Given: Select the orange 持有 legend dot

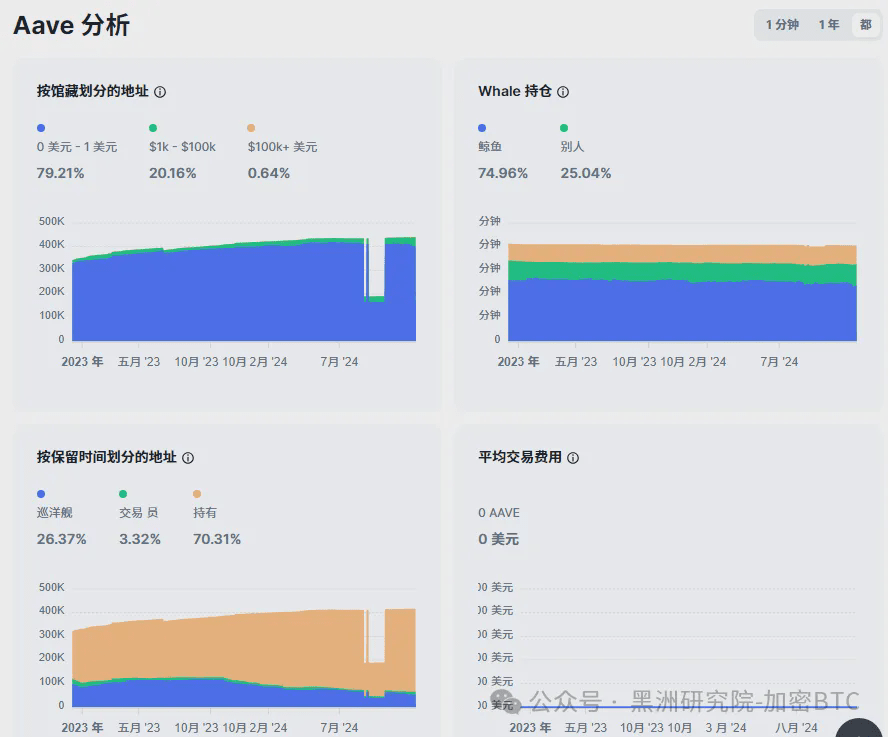Looking at the screenshot, I should 197,494.
